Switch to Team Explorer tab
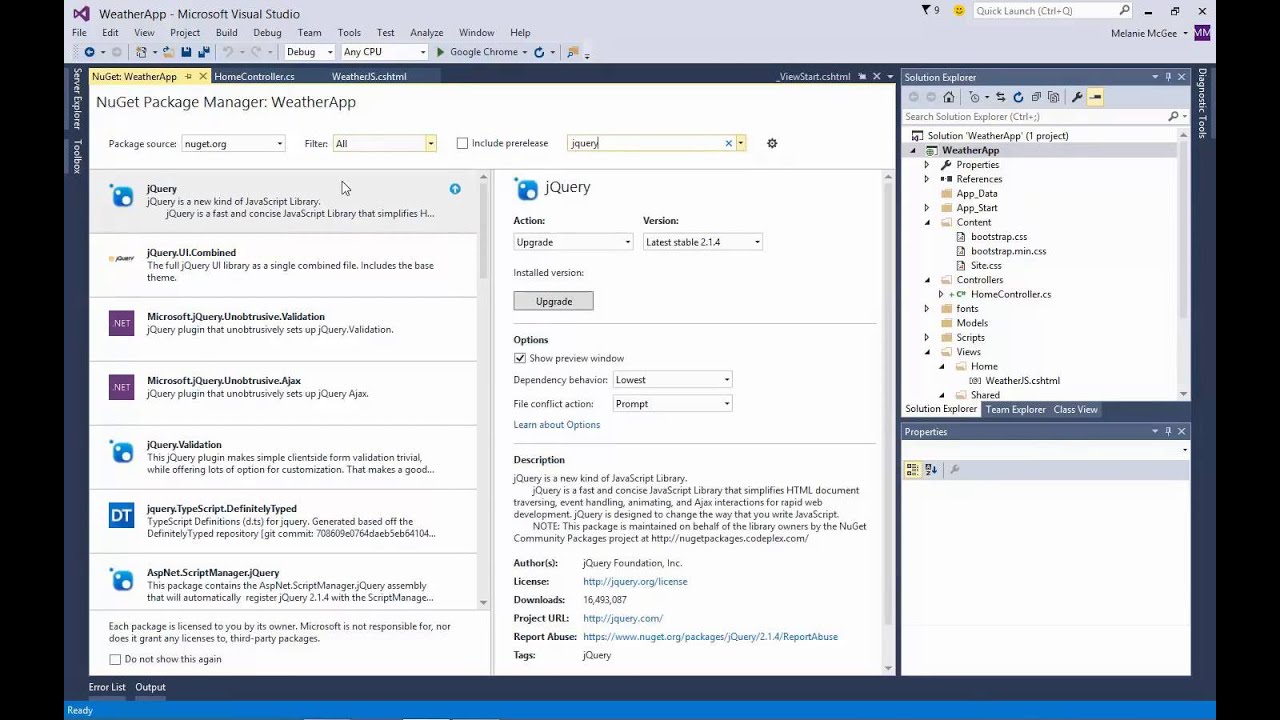Viewport: 1280px width, 720px height. click(1015, 409)
